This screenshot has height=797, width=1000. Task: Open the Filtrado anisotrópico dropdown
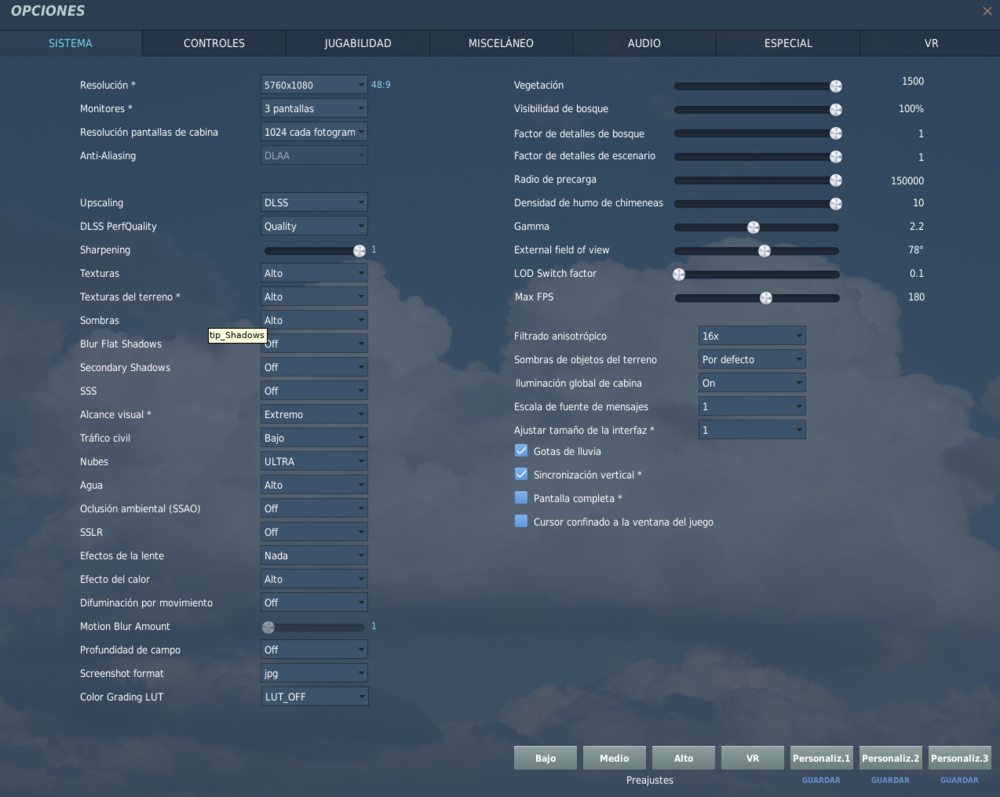(x=751, y=335)
